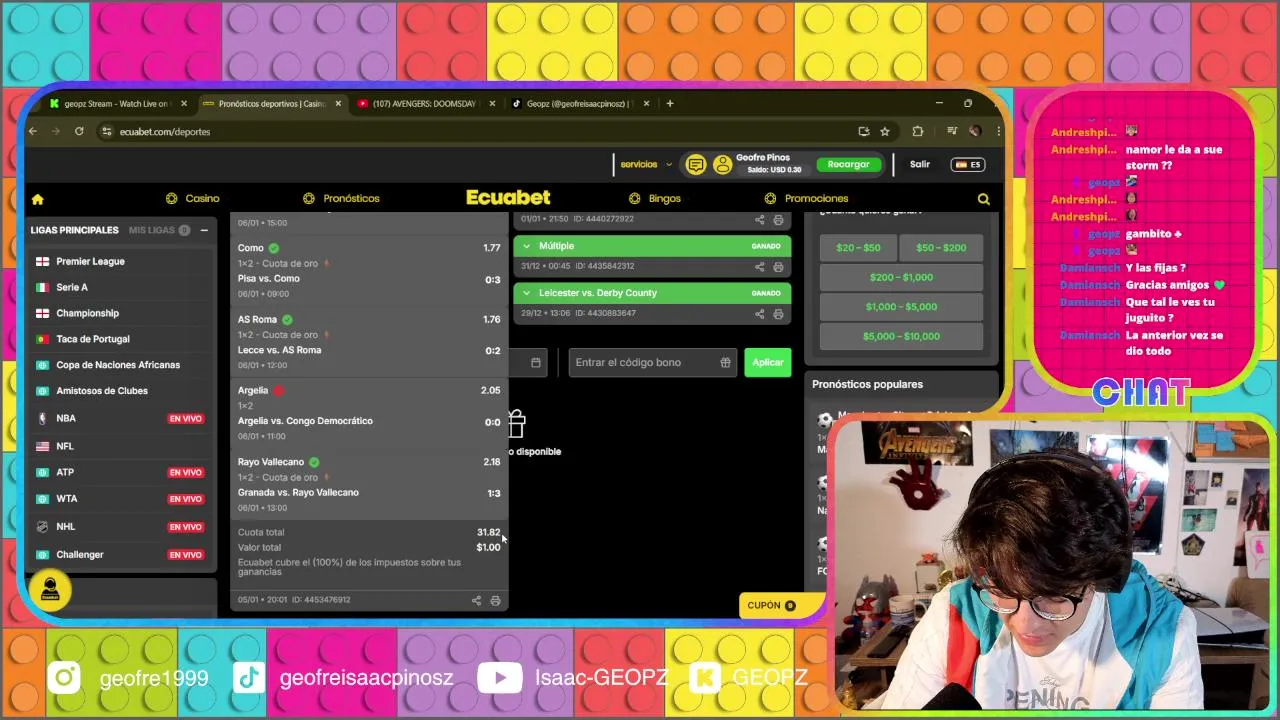Screen dimensions: 1280x720
Task: Focus the bonus code input field
Action: click(x=652, y=363)
